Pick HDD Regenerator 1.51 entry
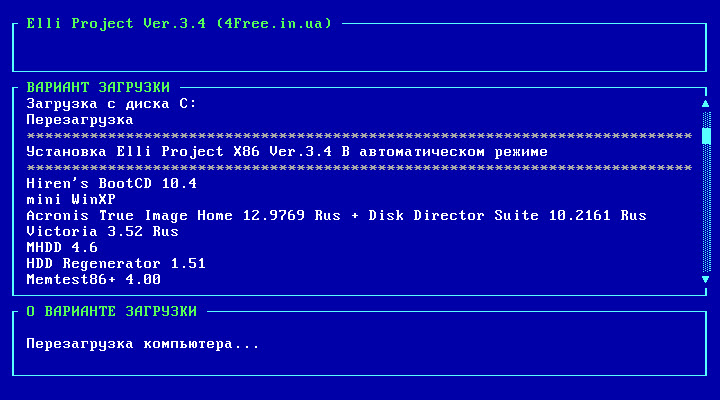 pyautogui.click(x=116, y=264)
